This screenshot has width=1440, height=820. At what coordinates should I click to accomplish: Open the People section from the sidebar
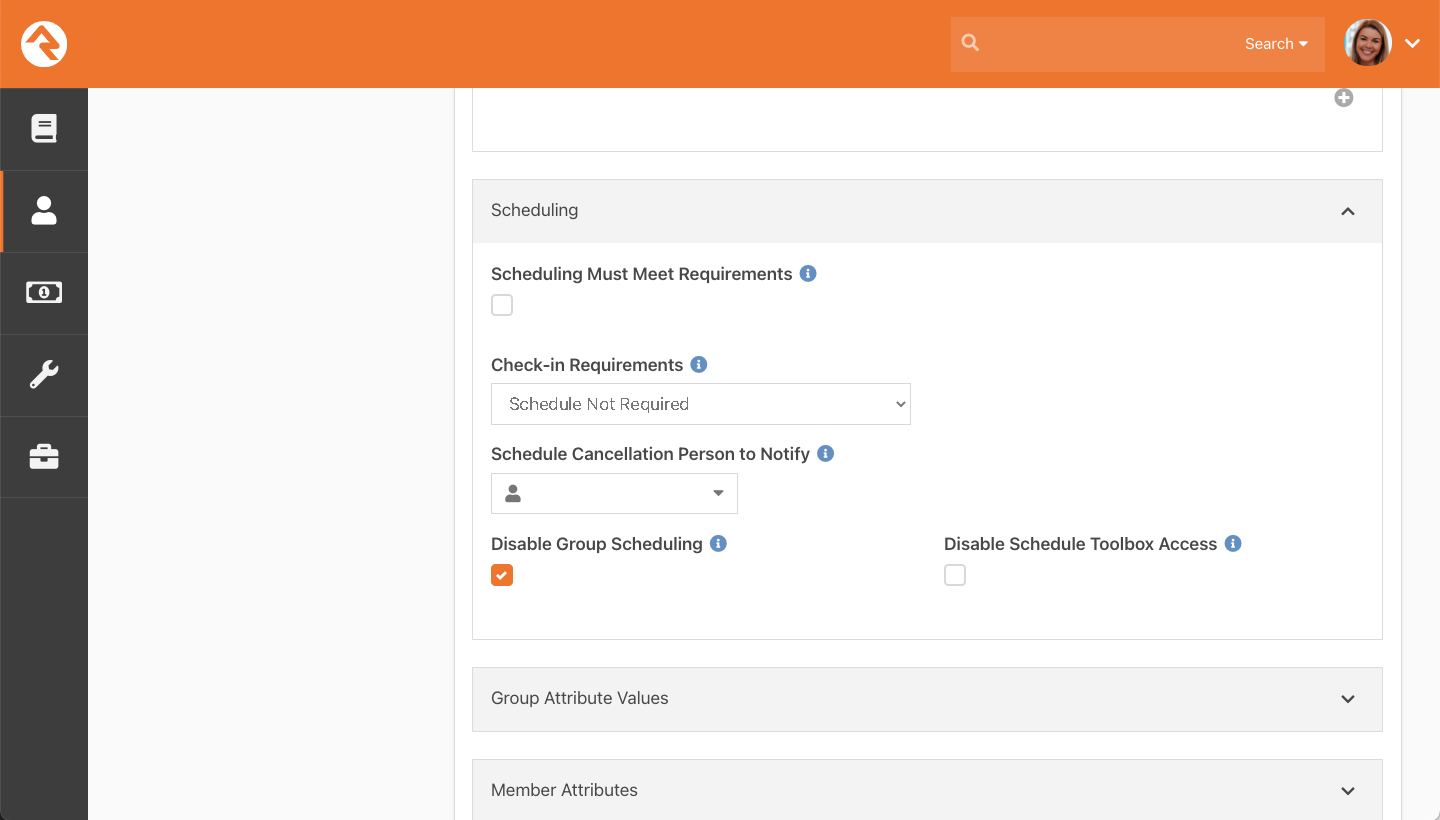pos(43,211)
